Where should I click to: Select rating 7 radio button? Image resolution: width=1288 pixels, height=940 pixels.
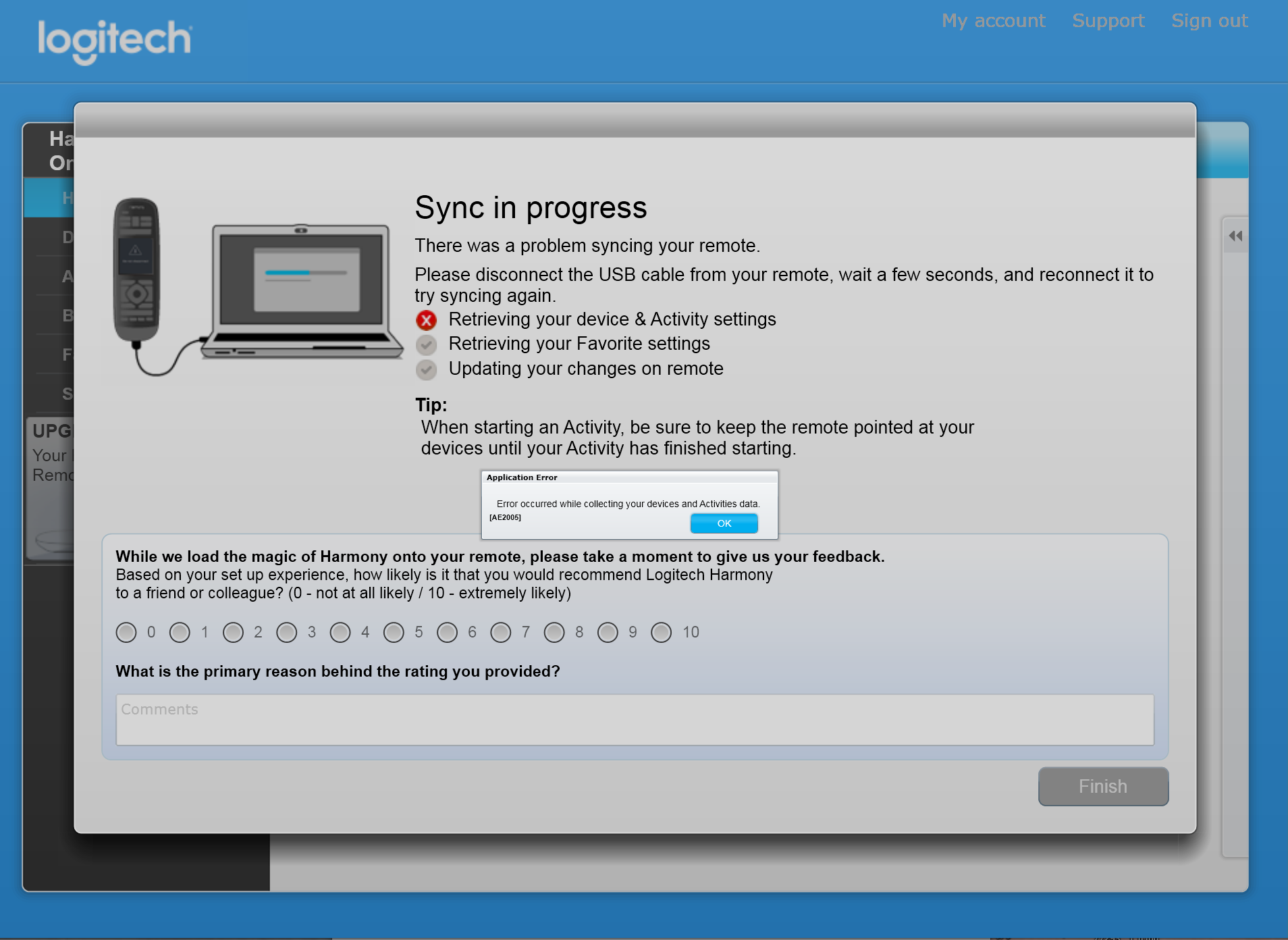click(501, 633)
